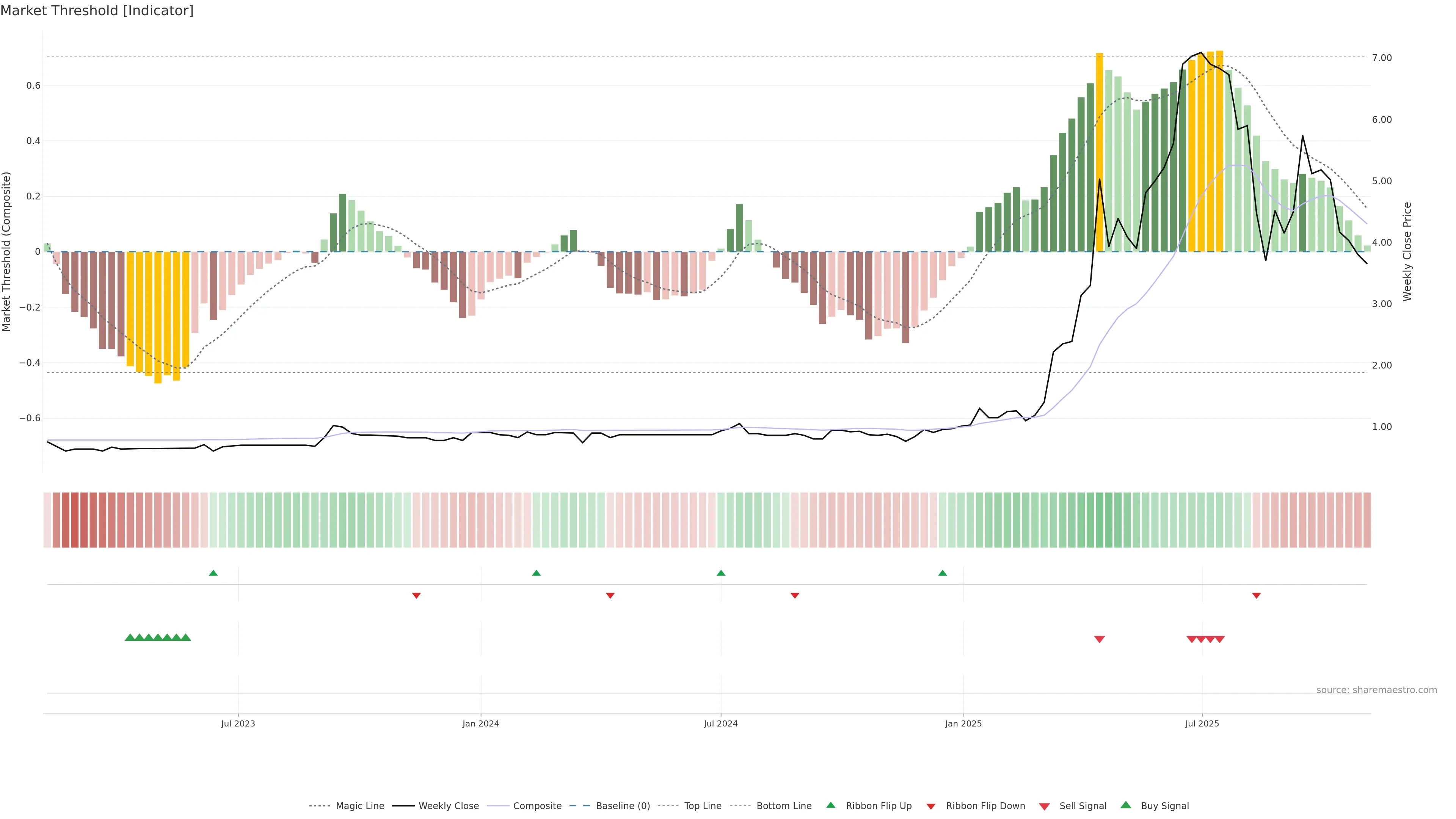
Task: Click the darkest red ribbon segment at far left
Action: click(75, 520)
